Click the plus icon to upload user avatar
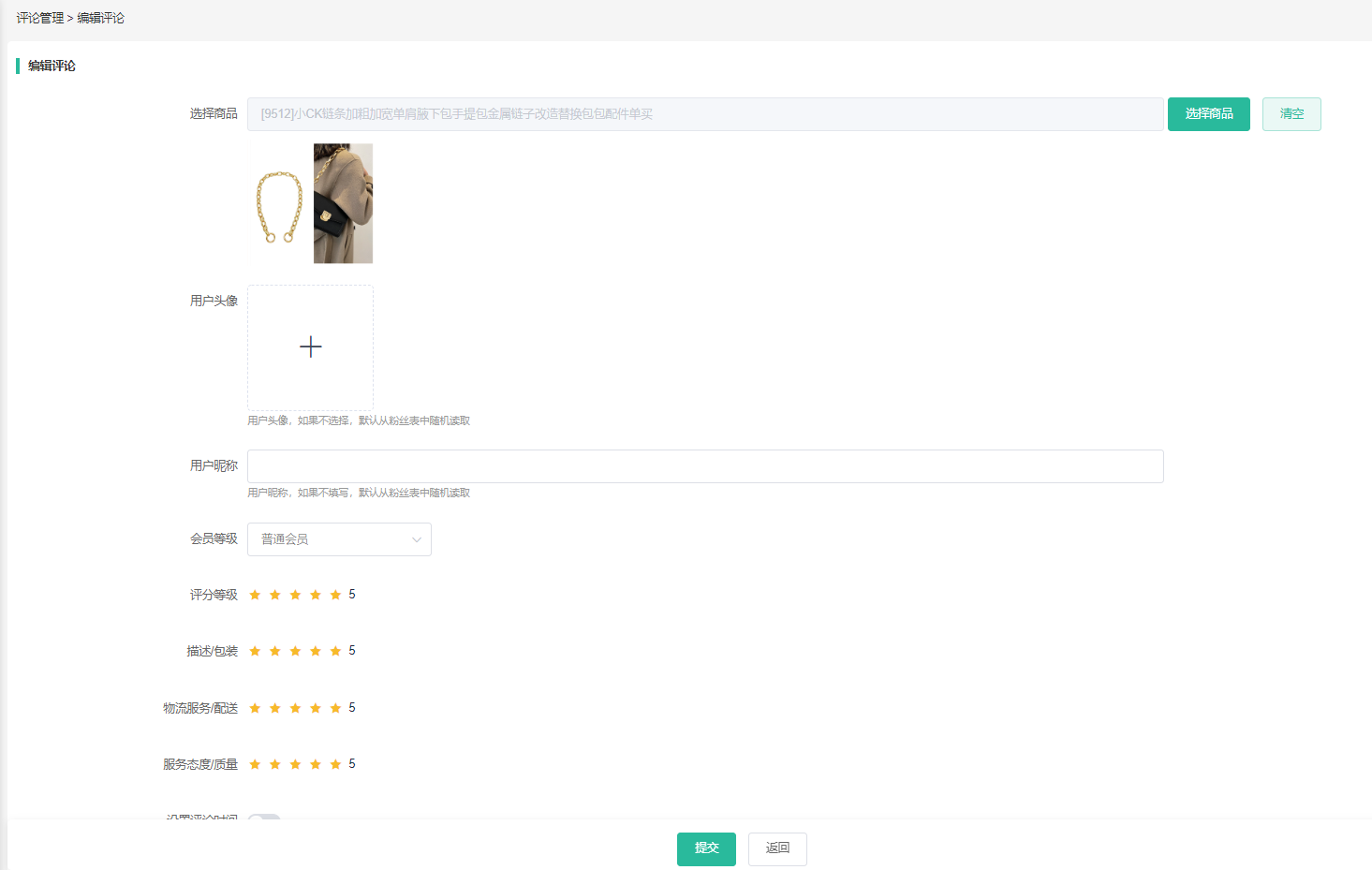This screenshot has height=870, width=1372. 310,347
